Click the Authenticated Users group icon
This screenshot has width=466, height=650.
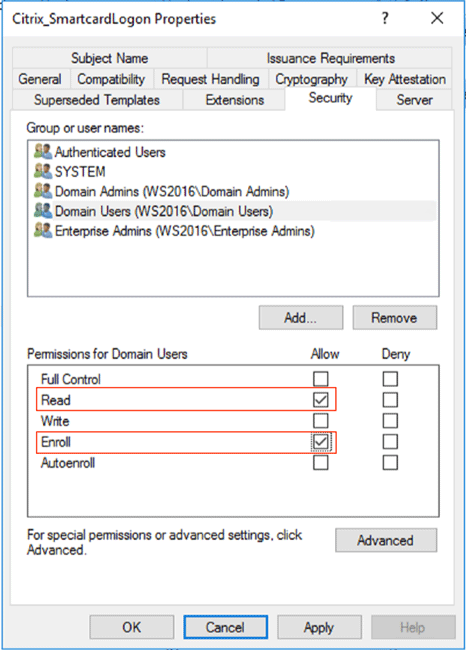[x=43, y=152]
